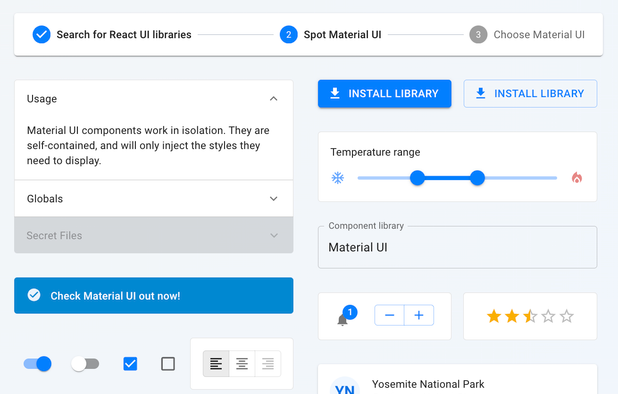The height and width of the screenshot is (394, 618).
Task: Click the Usage description paragraph
Action: [x=148, y=145]
